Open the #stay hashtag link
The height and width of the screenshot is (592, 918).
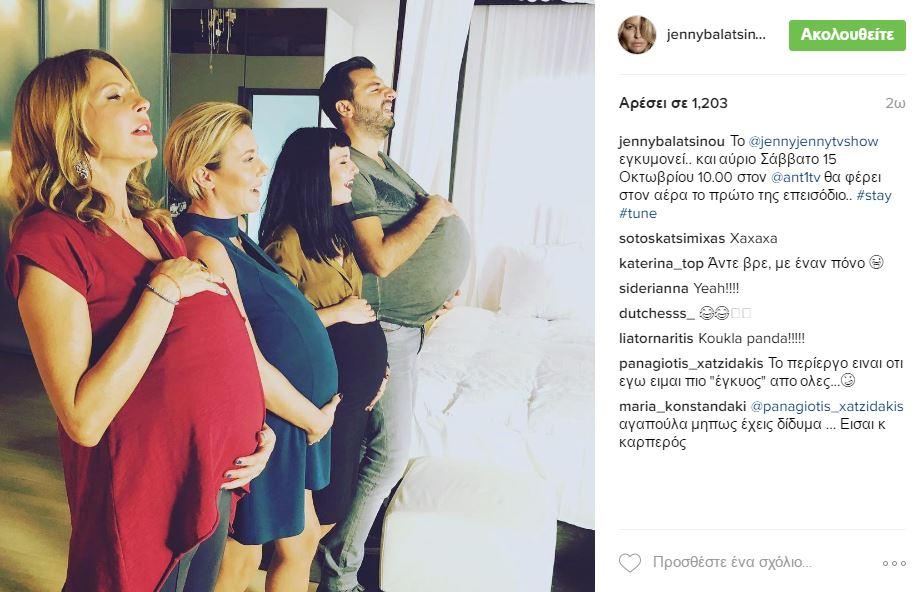874,195
